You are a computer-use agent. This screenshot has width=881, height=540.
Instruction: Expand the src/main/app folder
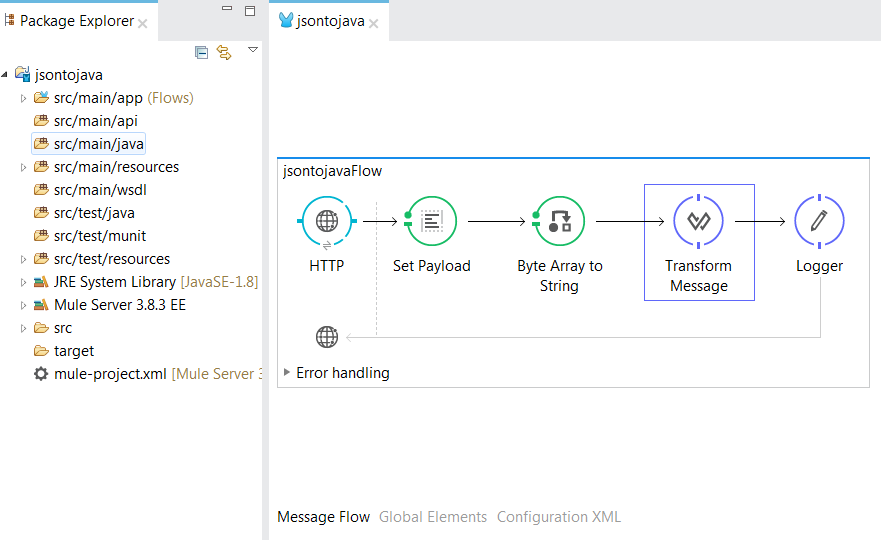[24, 98]
